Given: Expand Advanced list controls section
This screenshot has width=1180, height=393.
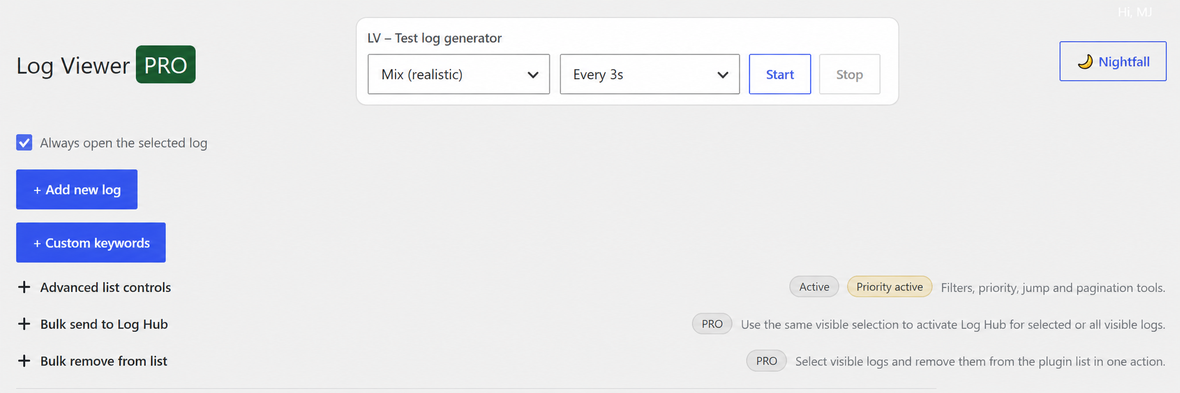Looking at the screenshot, I should [x=95, y=288].
